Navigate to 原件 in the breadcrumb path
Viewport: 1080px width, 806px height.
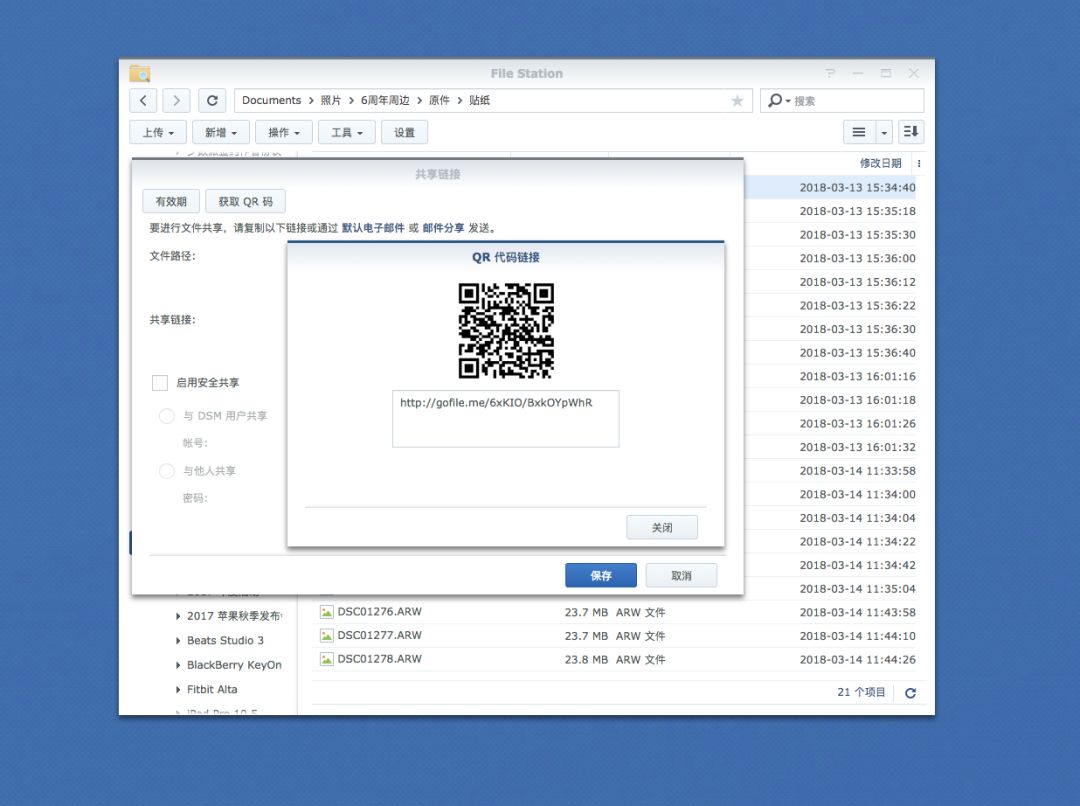click(x=439, y=101)
